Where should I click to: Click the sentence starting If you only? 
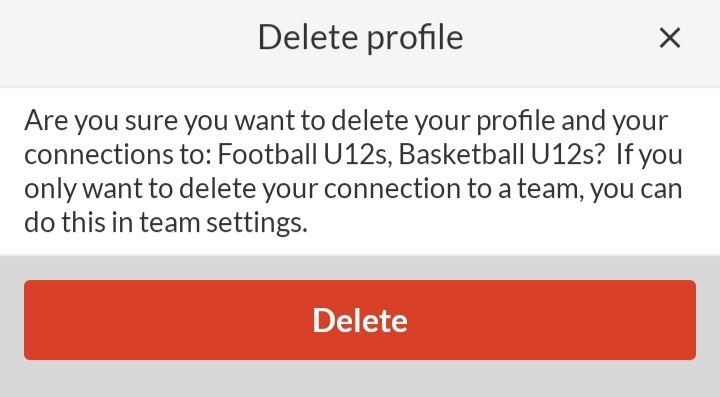[x=353, y=188]
